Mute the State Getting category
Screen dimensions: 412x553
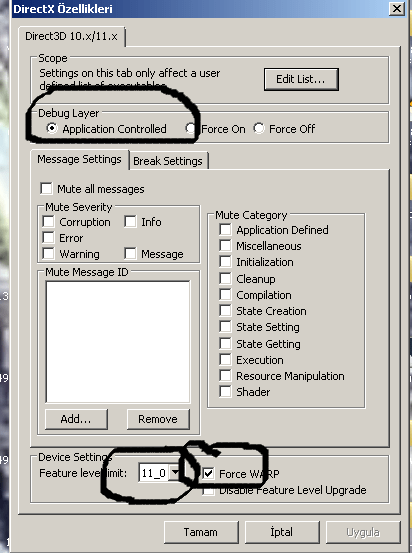[x=225, y=344]
